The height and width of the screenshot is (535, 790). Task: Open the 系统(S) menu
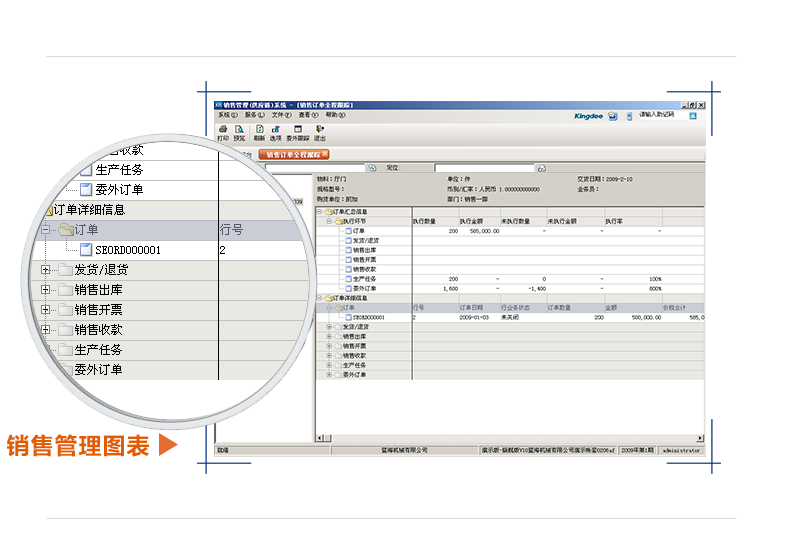[x=227, y=115]
